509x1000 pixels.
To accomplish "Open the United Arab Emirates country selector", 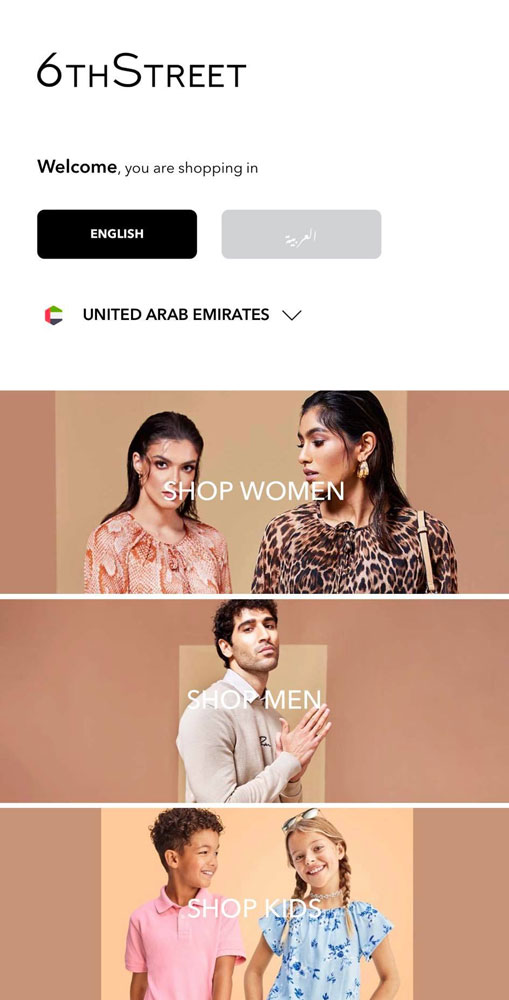I will (x=173, y=315).
